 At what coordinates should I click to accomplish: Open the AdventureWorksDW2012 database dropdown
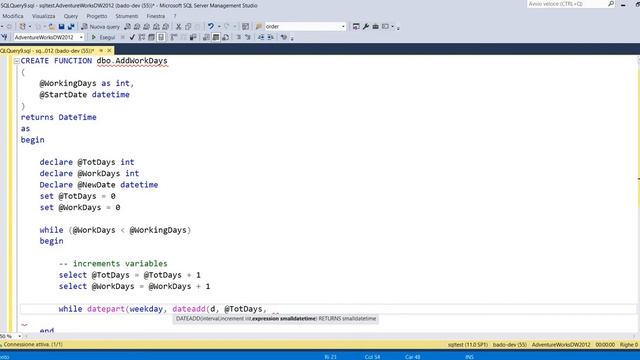[81, 37]
